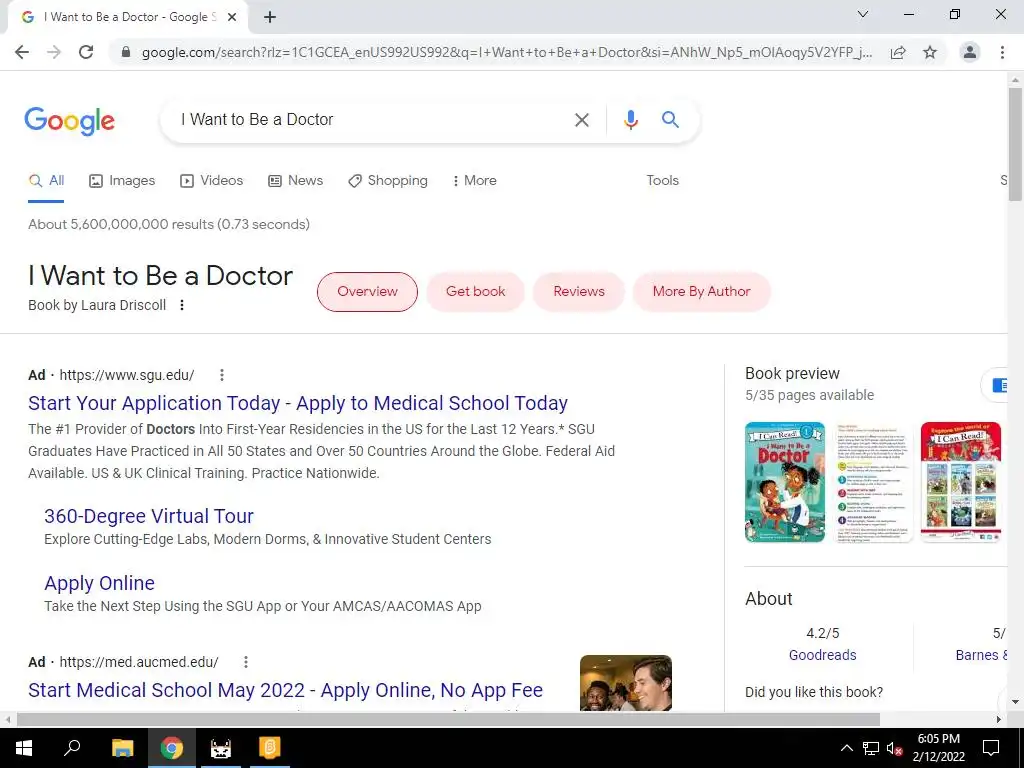Open Chrome three-dot menu
Screen dimensions: 1024x768
pos(1002,52)
